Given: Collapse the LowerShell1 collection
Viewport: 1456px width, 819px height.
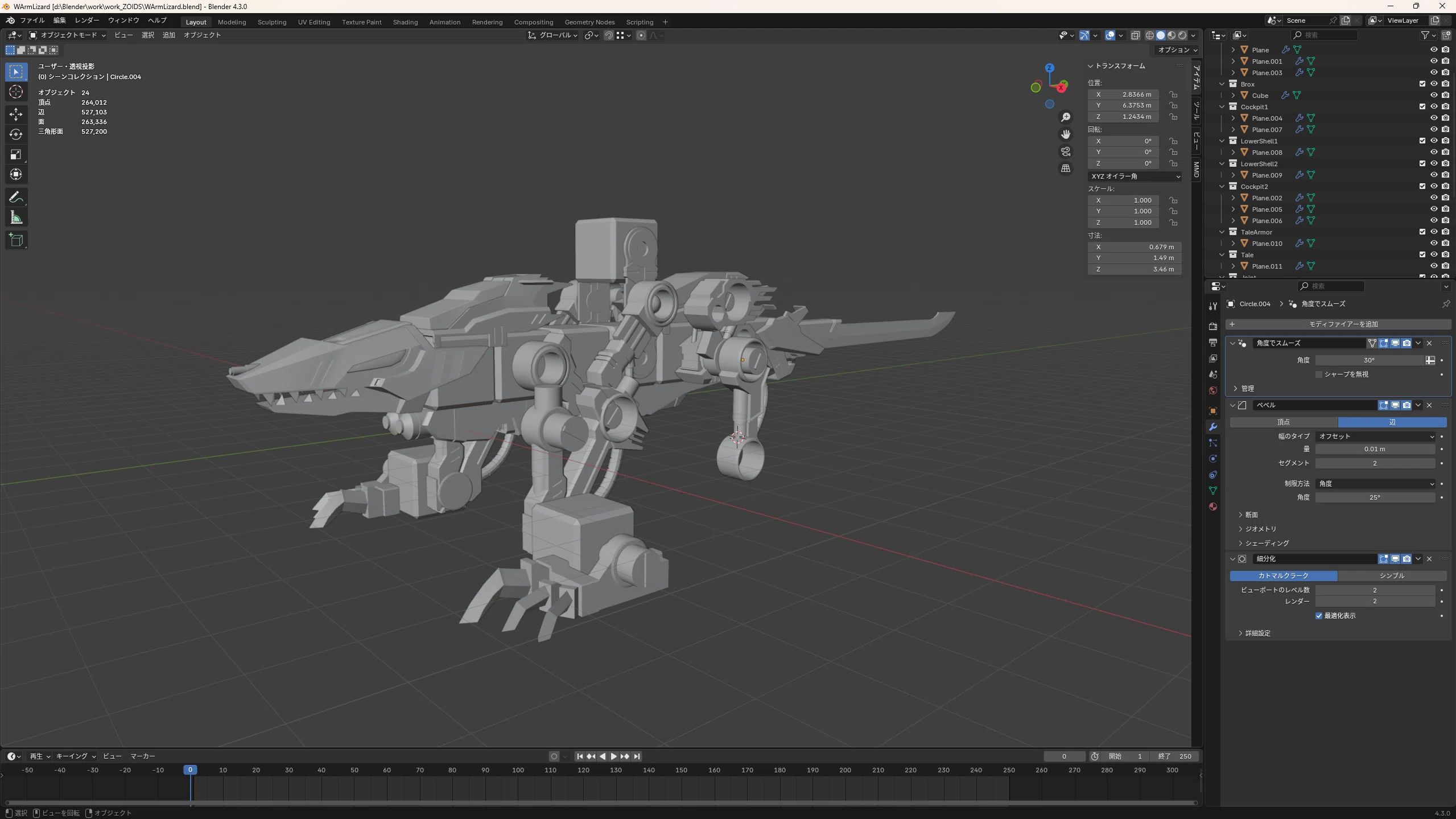Looking at the screenshot, I should [1222, 141].
